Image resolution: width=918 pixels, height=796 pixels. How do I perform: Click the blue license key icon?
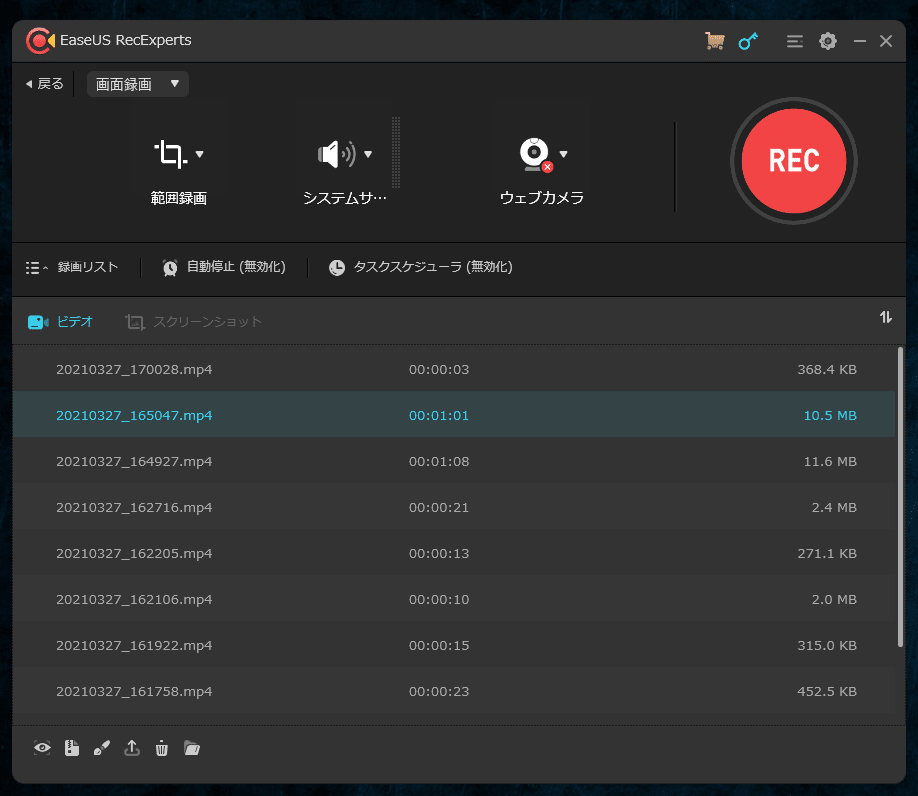(x=748, y=41)
